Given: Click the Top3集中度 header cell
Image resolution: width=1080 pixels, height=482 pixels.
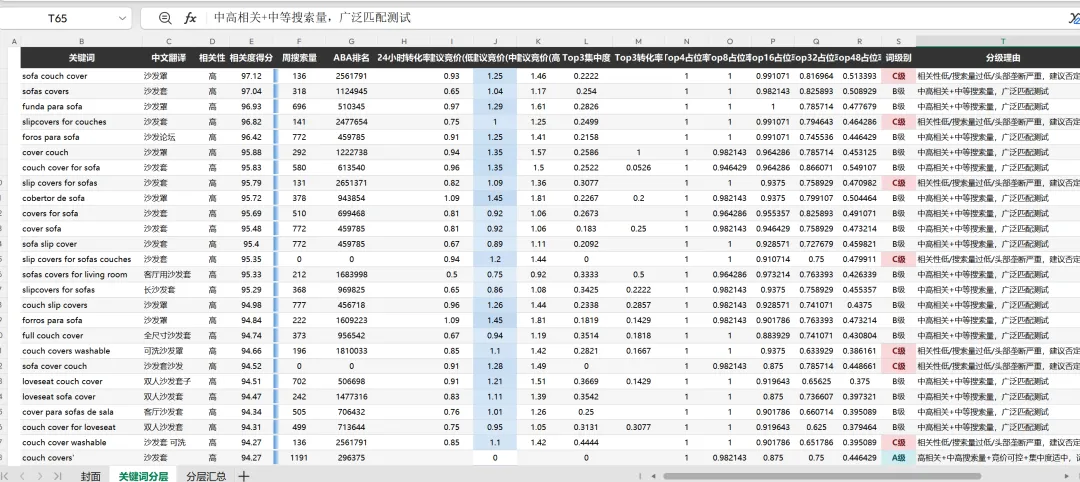Looking at the screenshot, I should (586, 58).
